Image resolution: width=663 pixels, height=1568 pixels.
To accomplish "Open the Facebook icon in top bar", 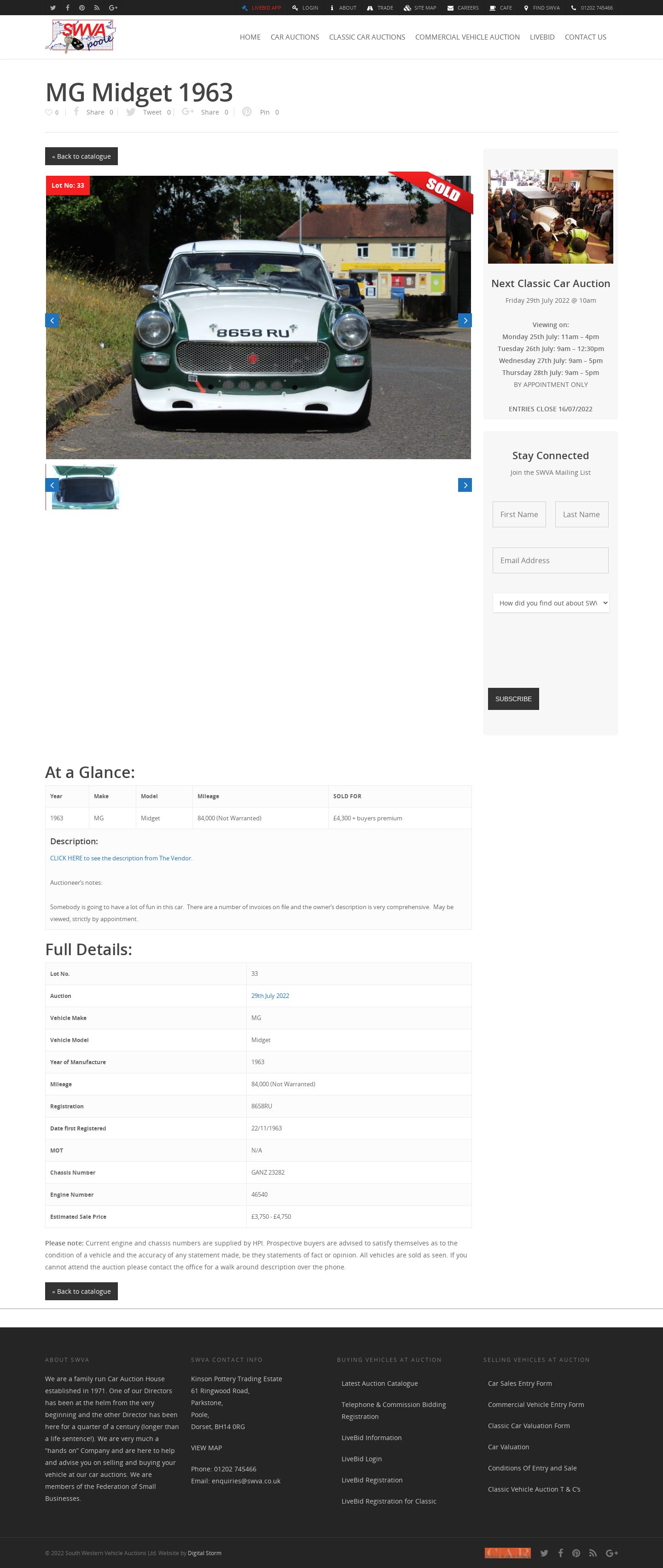I will (x=68, y=8).
